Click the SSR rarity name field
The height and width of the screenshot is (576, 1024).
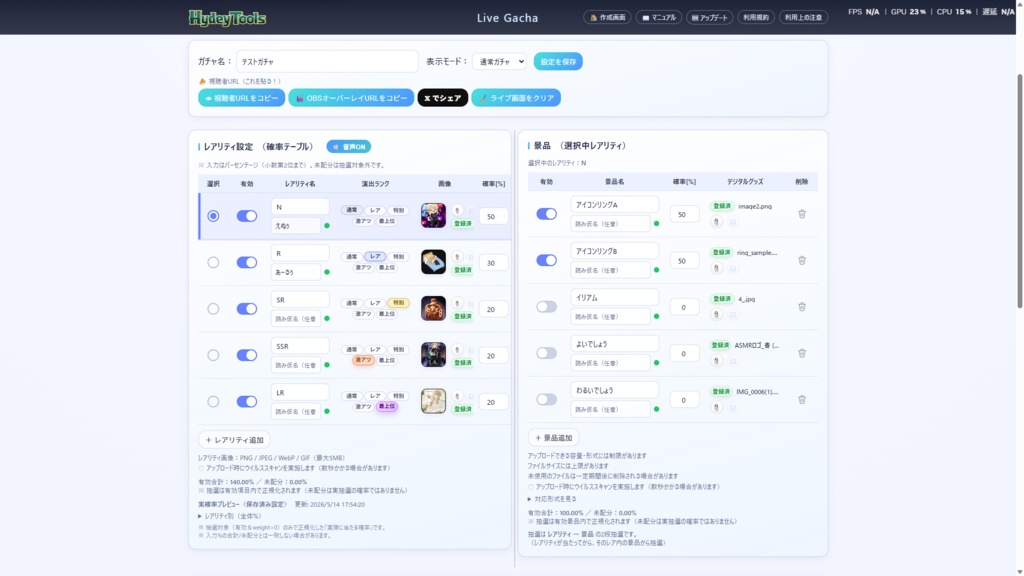300,346
